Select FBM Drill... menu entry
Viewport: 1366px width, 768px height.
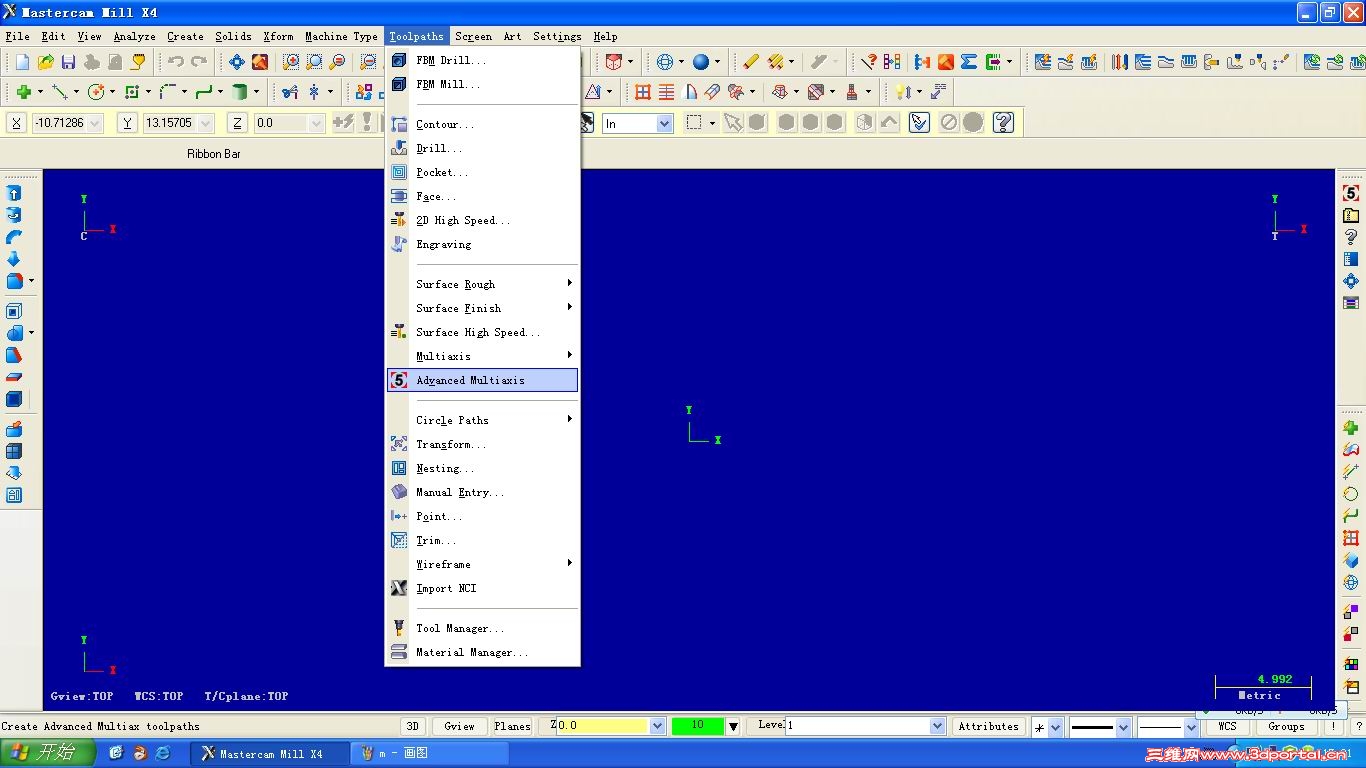482,60
